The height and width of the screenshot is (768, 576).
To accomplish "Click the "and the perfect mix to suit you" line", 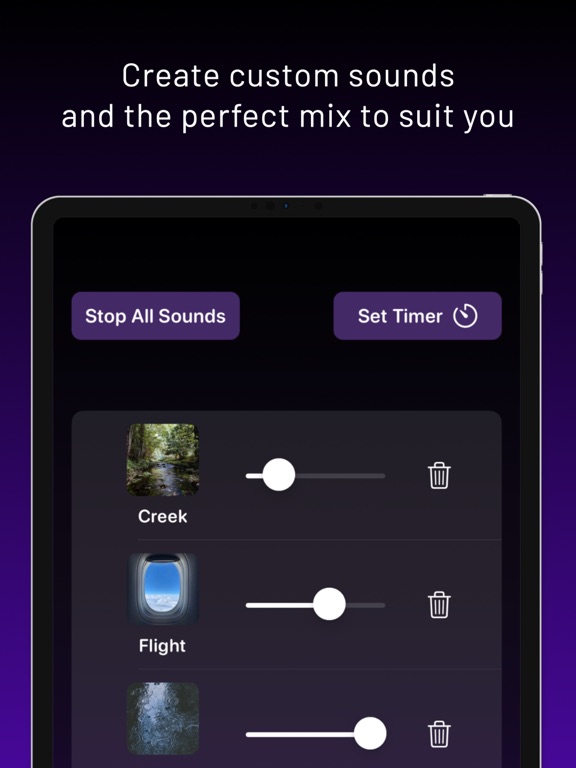I will pos(288,118).
